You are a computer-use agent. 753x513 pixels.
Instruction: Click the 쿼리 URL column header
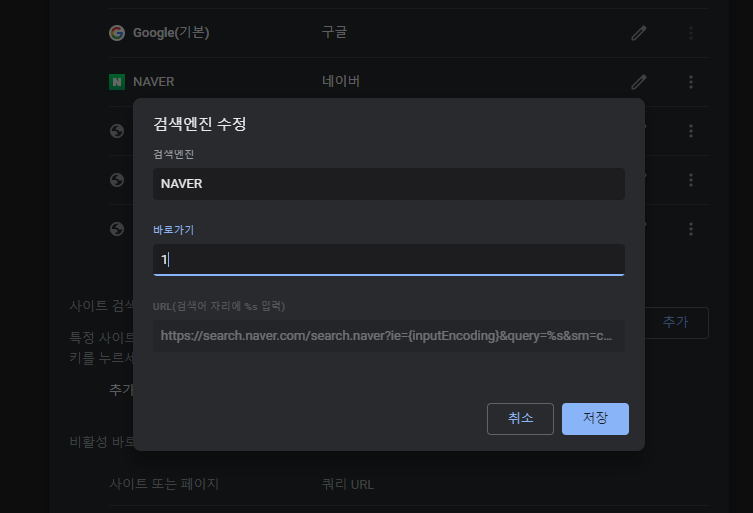[x=348, y=484]
